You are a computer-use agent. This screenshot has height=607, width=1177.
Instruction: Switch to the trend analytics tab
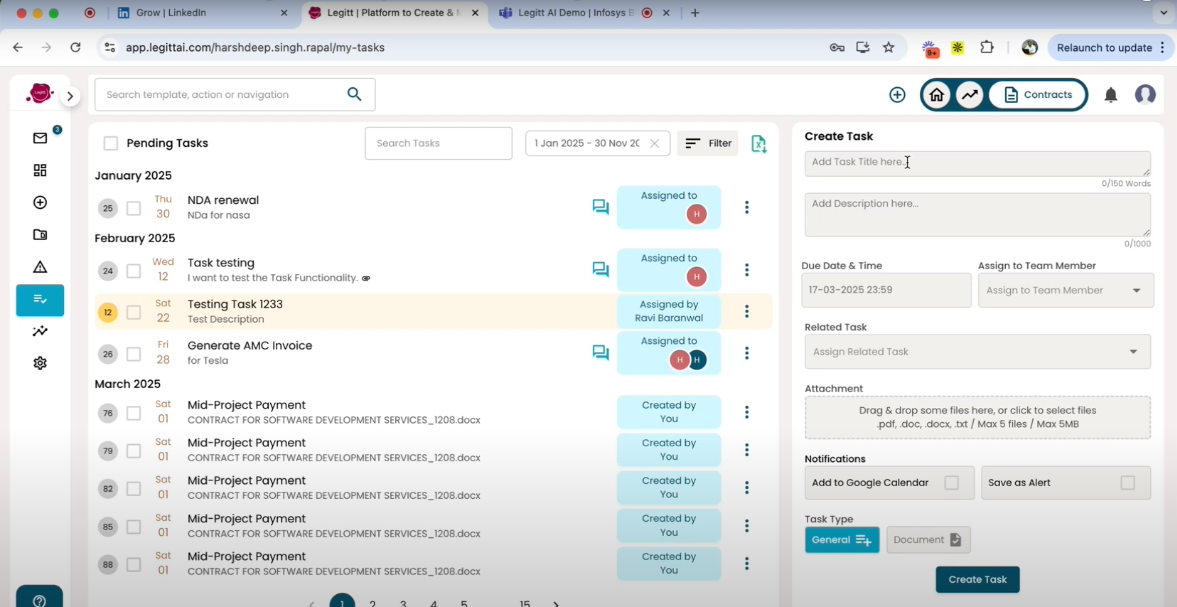coord(970,95)
